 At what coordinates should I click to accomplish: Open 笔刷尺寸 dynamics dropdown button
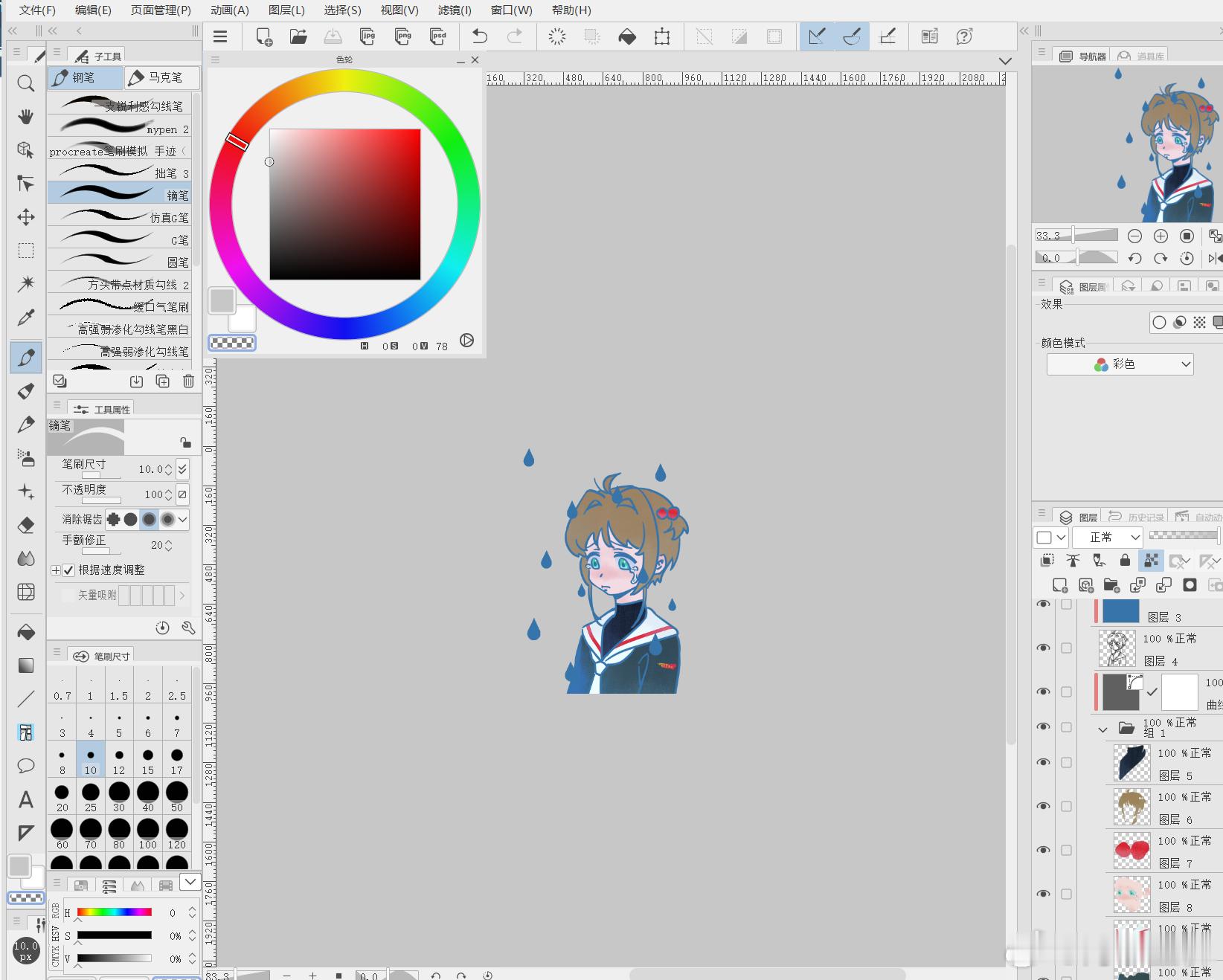click(x=183, y=468)
